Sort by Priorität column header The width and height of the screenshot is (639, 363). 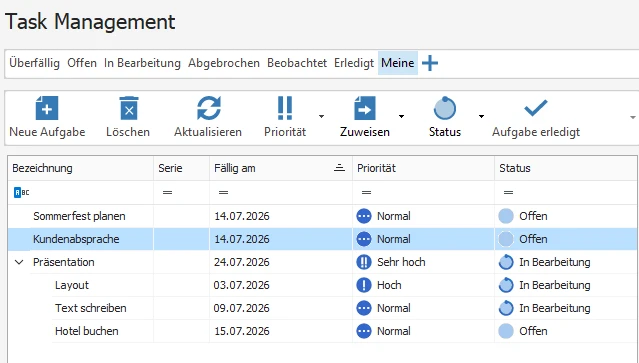tap(423, 168)
